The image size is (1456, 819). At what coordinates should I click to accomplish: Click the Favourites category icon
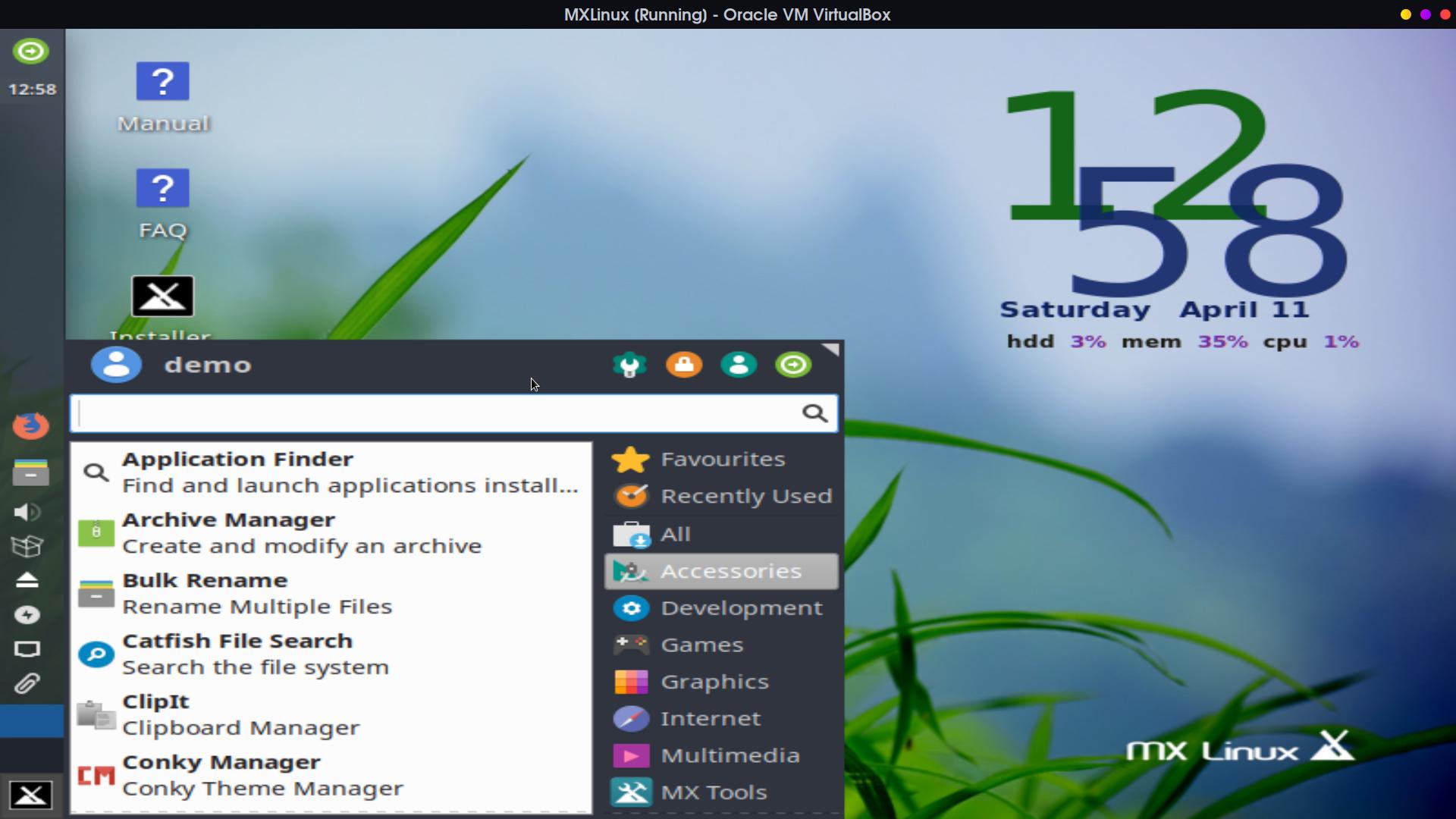tap(630, 458)
